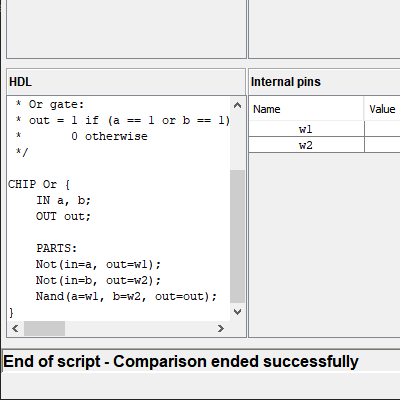Screen dimensions: 400x400
Task: Click the 'CHIP Or {' line
Action: click(x=39, y=184)
